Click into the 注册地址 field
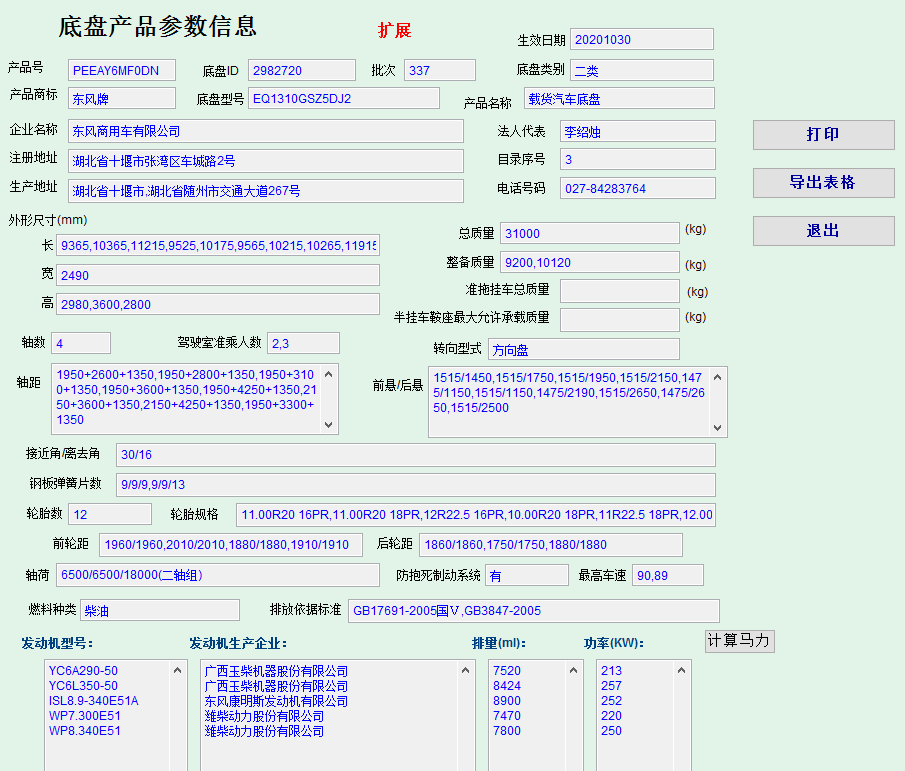The image size is (905, 771). pos(265,161)
